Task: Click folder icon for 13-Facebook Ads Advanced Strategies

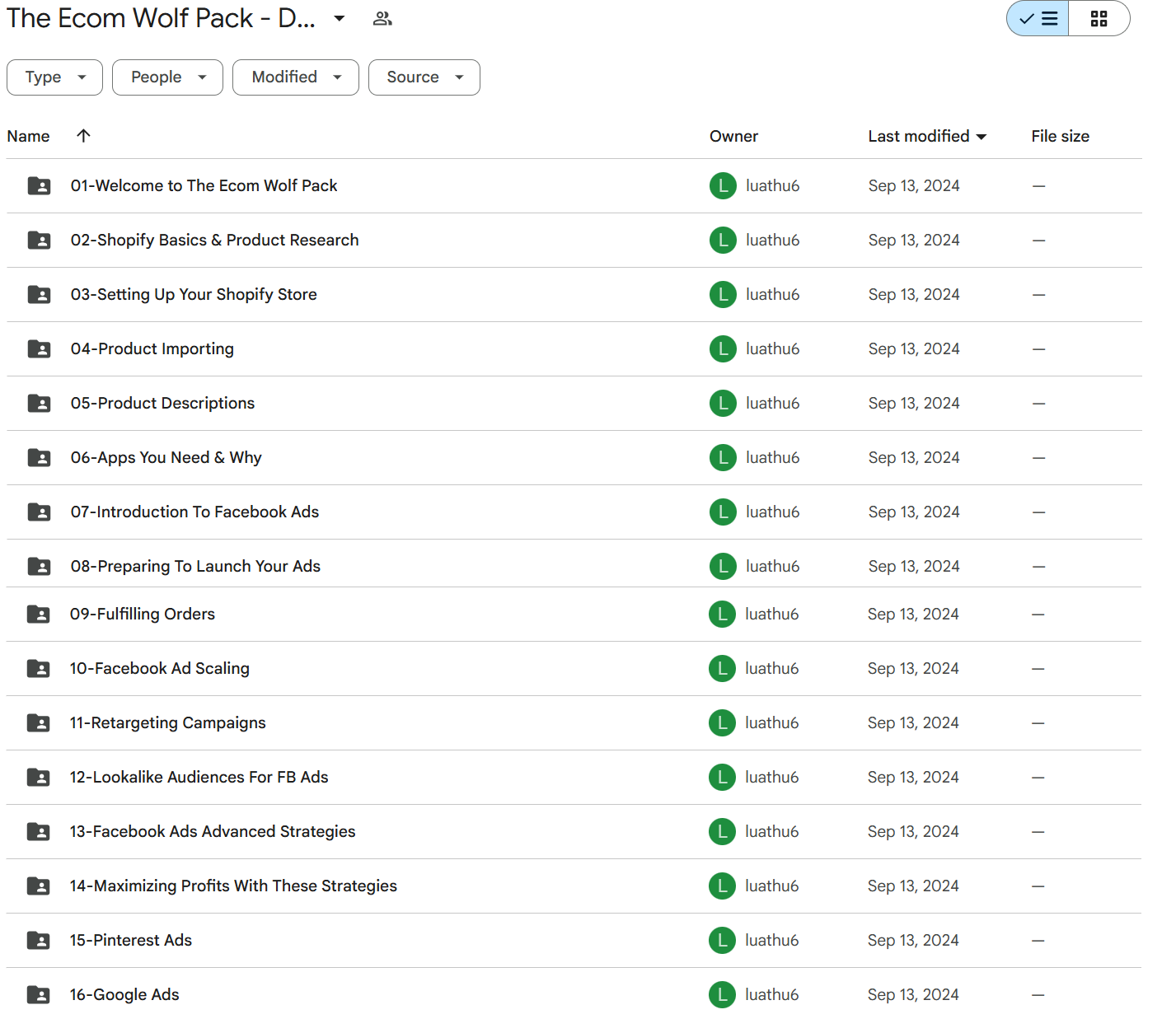Action: click(38, 831)
